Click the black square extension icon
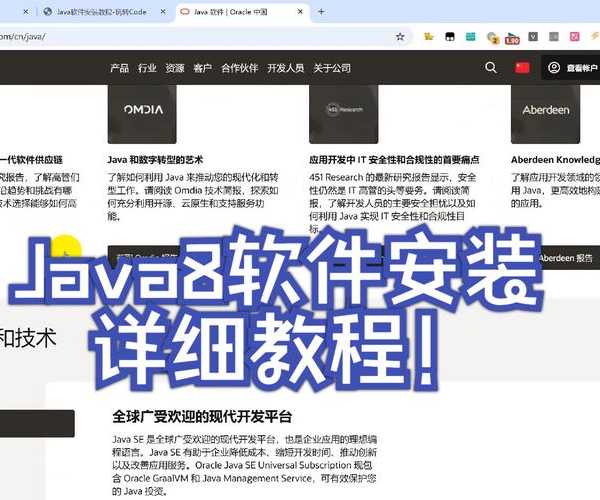Image resolution: width=600 pixels, height=500 pixels. [x=450, y=37]
